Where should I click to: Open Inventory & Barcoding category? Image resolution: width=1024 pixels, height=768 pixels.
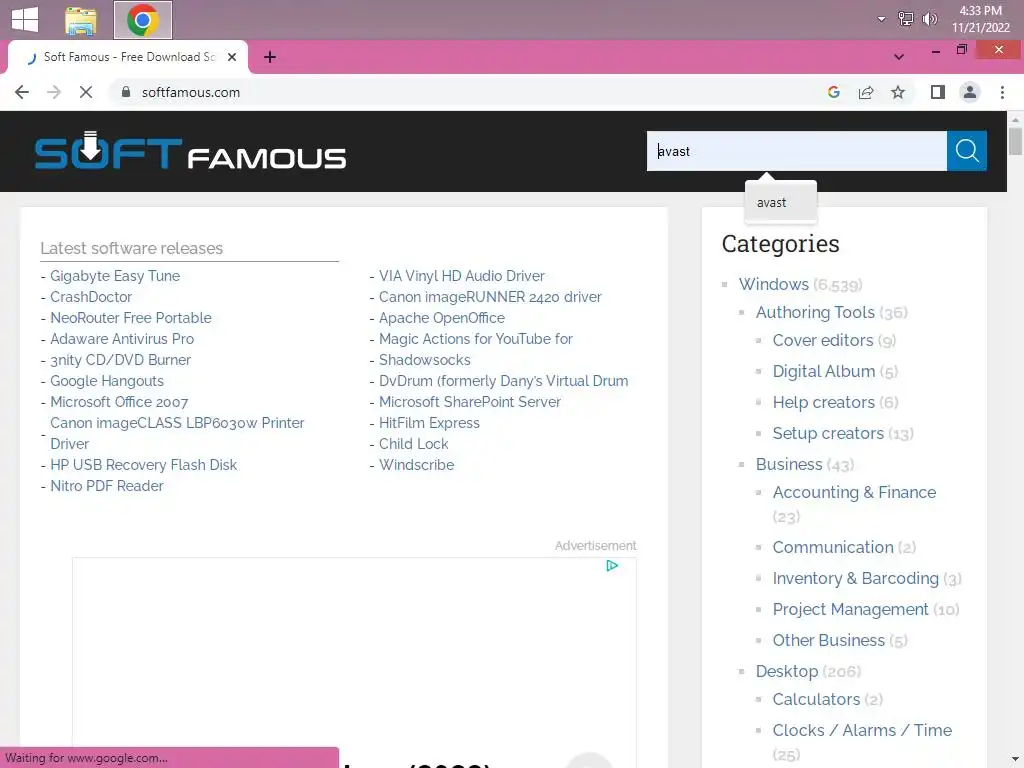tap(856, 579)
